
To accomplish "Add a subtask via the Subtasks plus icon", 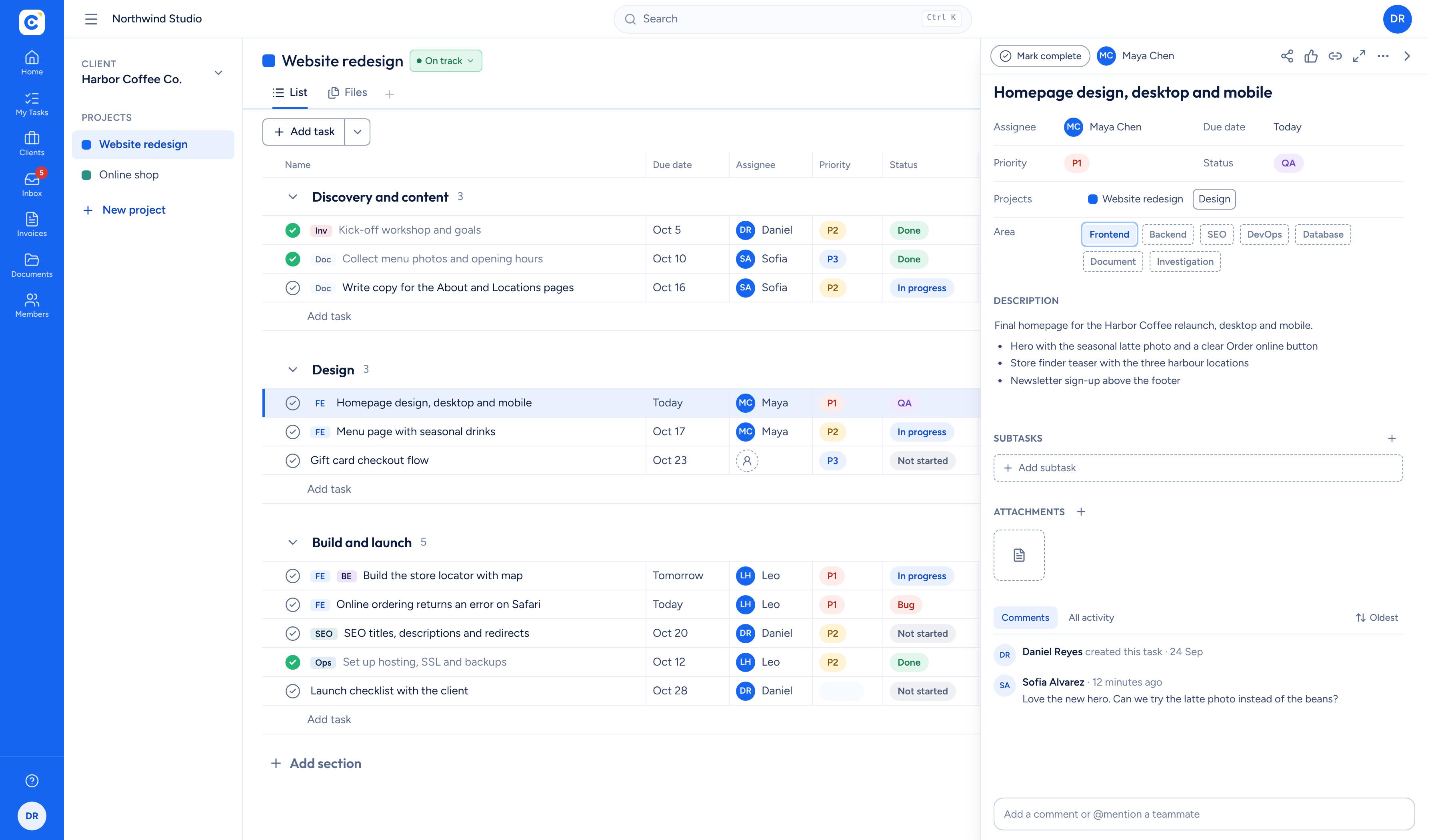I will coord(1392,438).
